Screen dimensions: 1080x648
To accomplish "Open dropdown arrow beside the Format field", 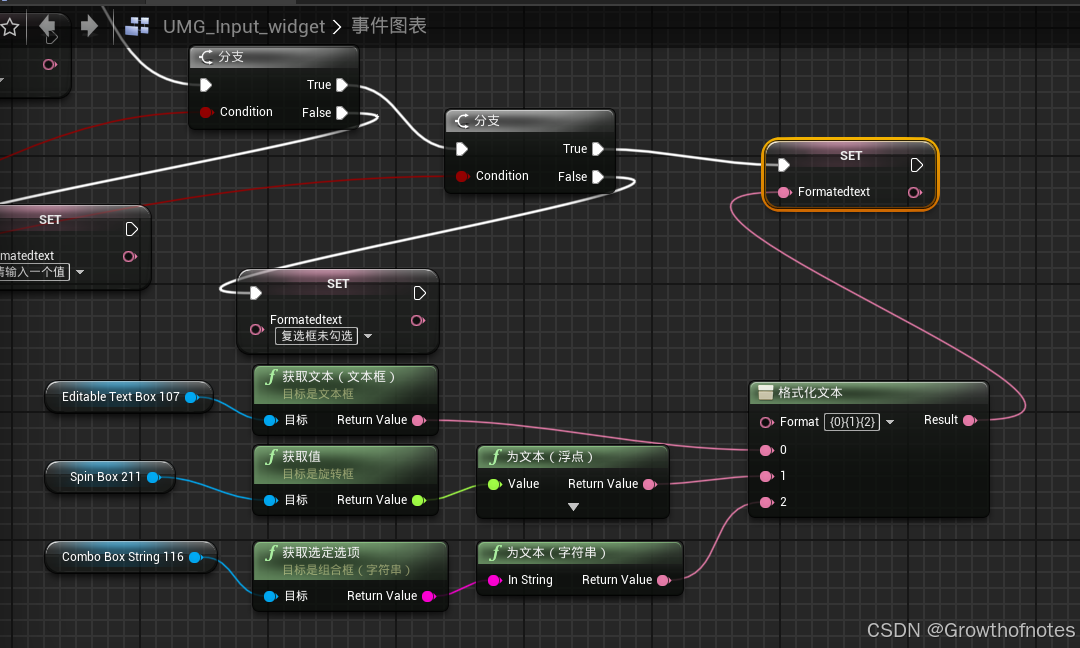I will pyautogui.click(x=890, y=422).
